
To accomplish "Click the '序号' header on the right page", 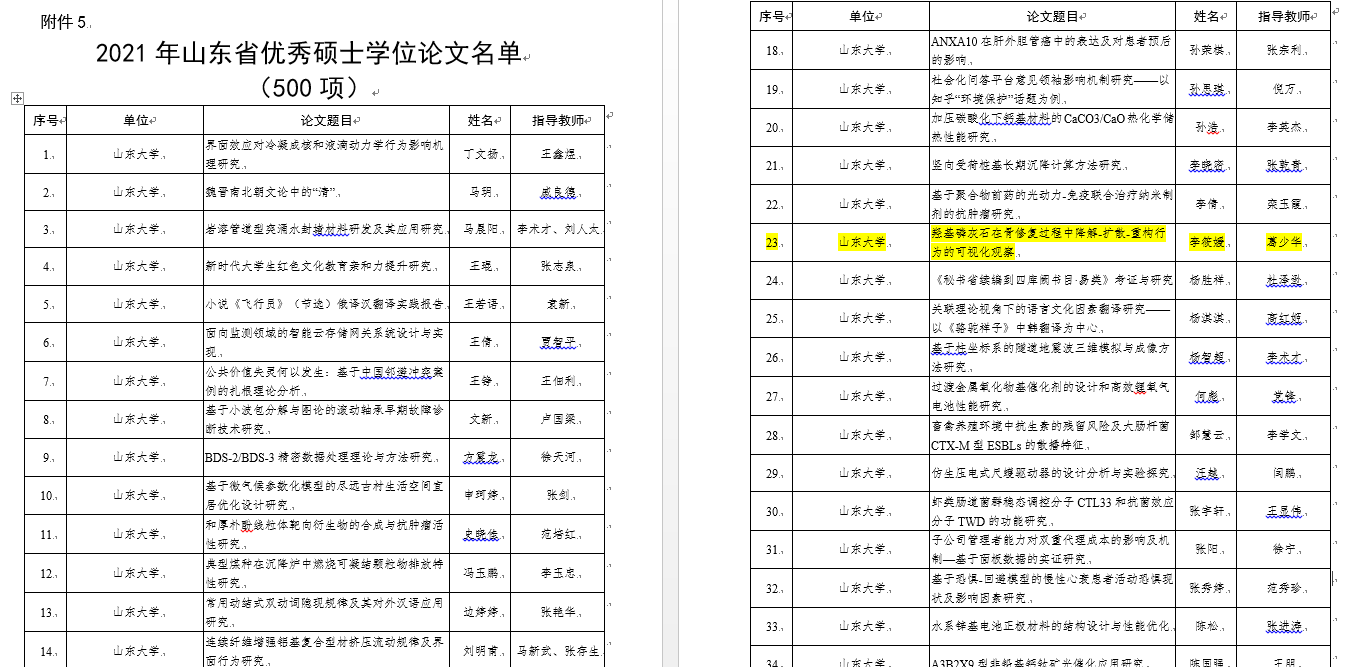I will pyautogui.click(x=772, y=16).
